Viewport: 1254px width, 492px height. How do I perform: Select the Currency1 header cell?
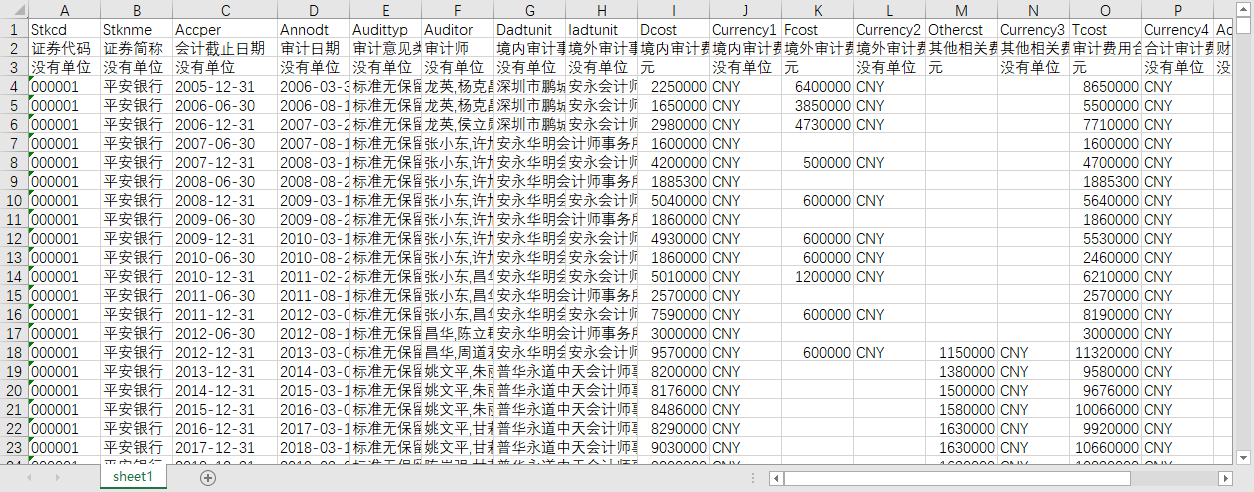(745, 29)
